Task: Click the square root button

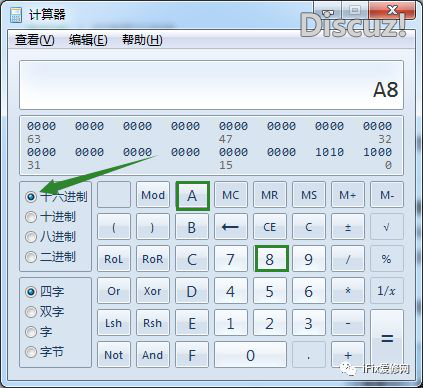Action: pos(387,227)
